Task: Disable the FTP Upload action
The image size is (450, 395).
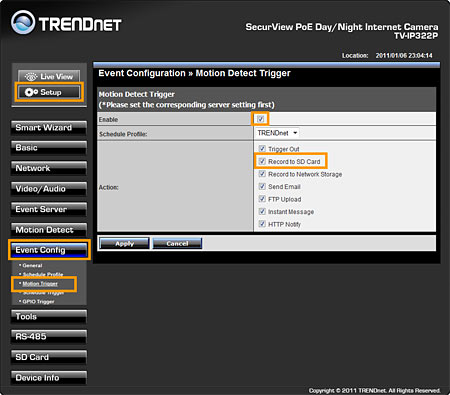Action: pos(262,199)
